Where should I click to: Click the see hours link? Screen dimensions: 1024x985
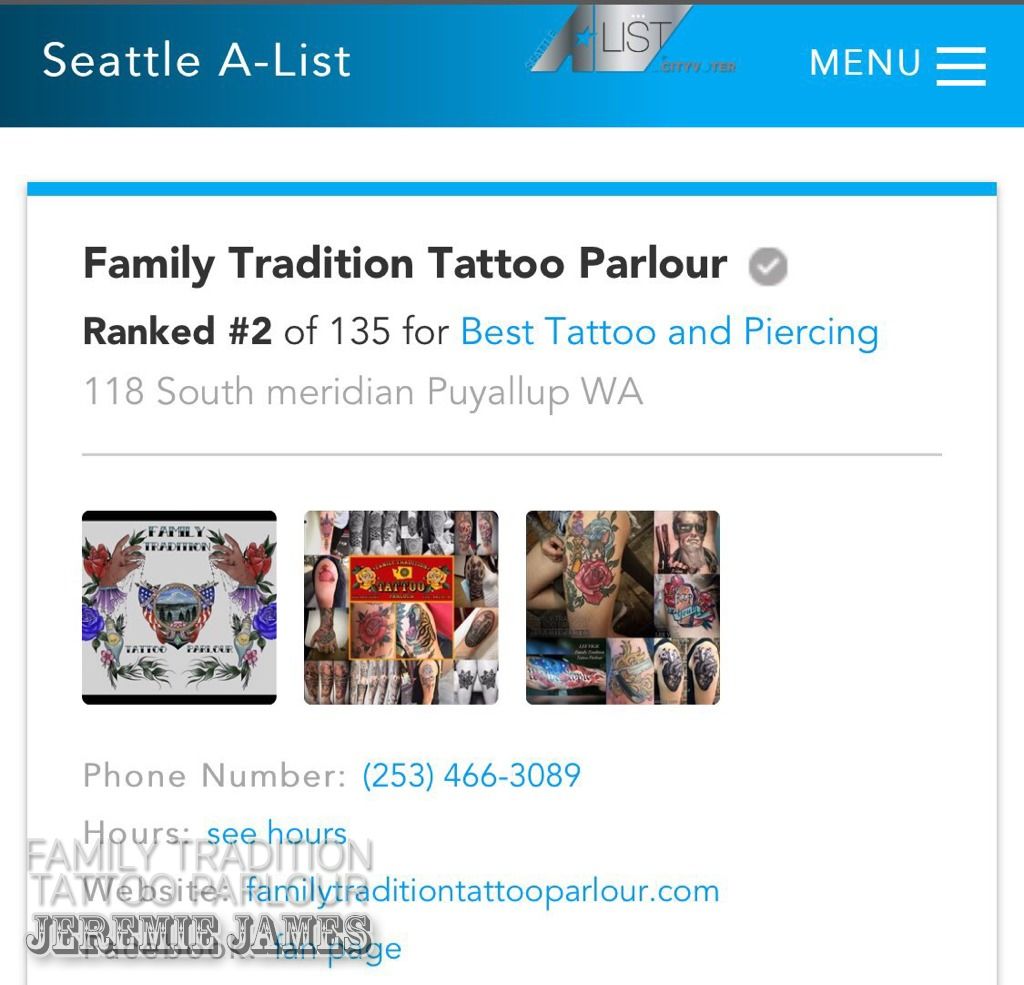point(277,833)
